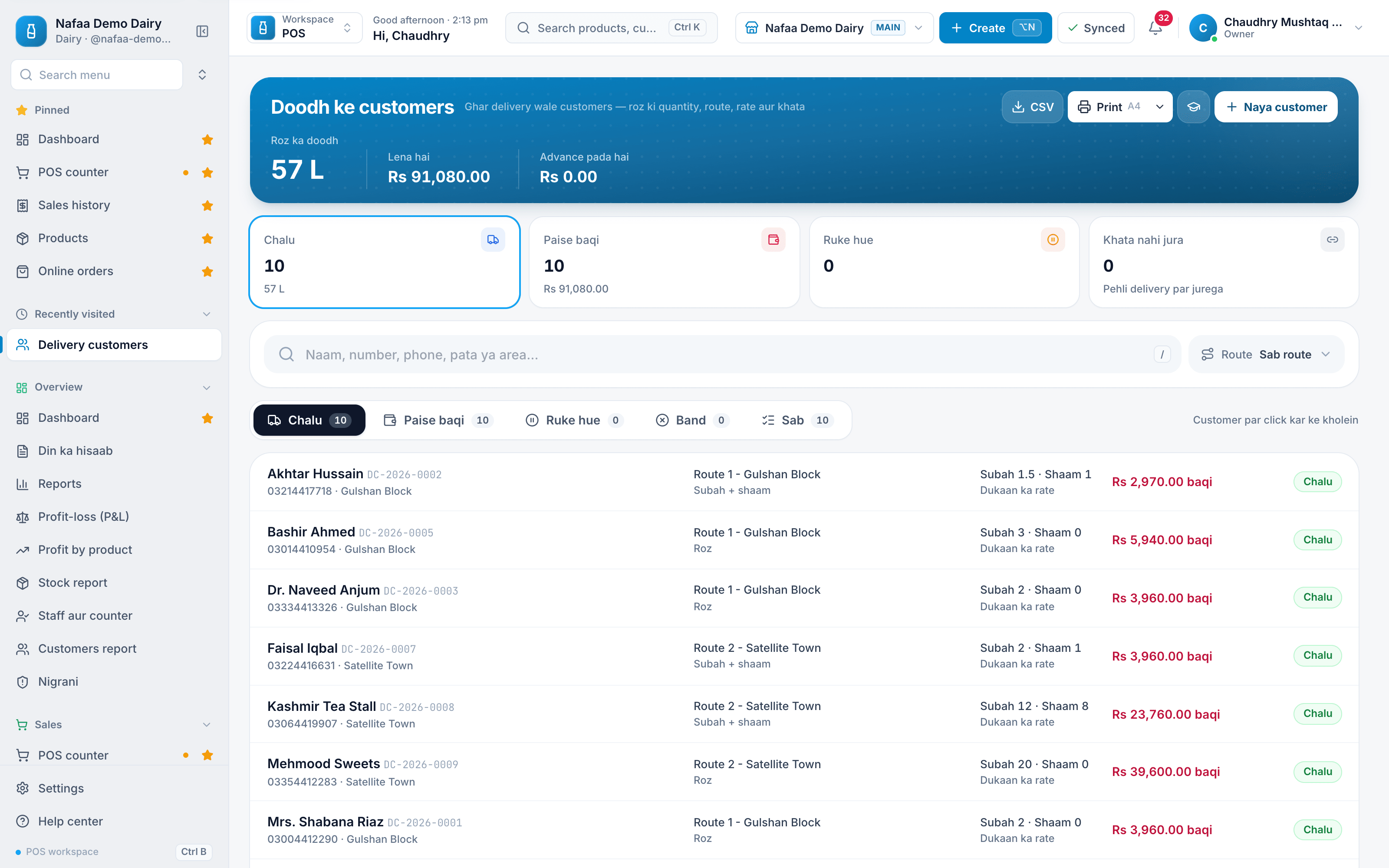
Task: Expand the Workspace POS switcher
Action: click(x=305, y=27)
